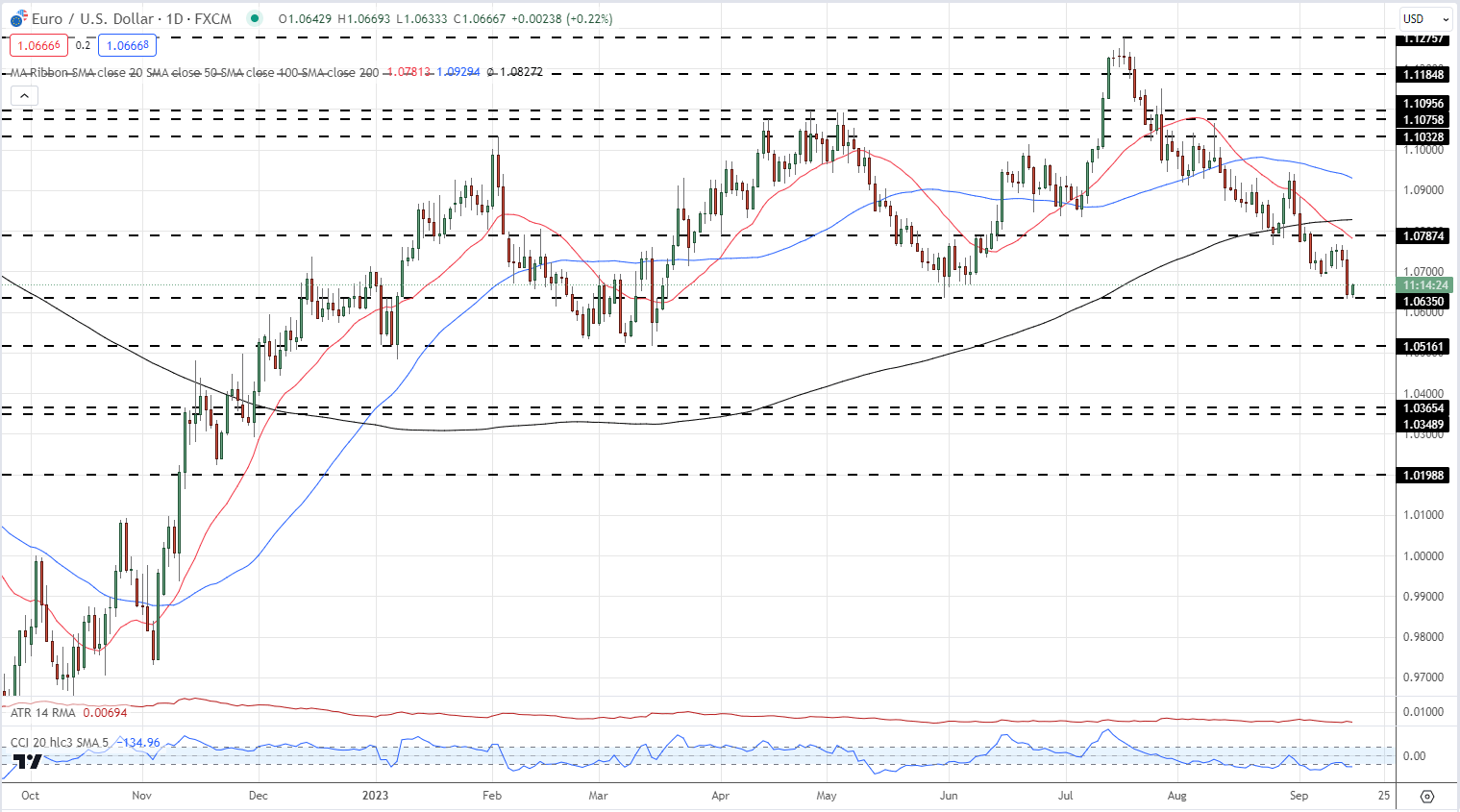
Task: Click the Dec label on time axis
Action: point(258,796)
